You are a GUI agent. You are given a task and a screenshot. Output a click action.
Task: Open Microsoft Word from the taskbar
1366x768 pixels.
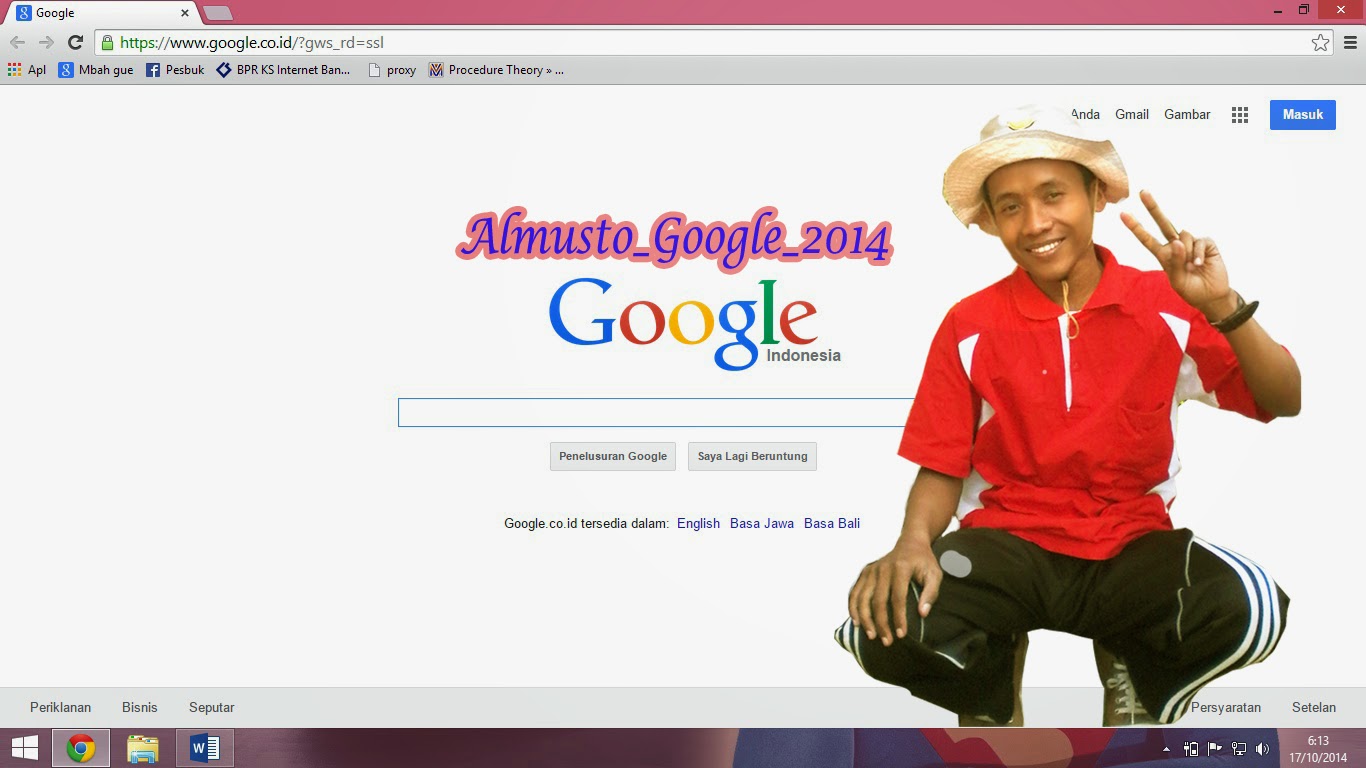point(205,748)
